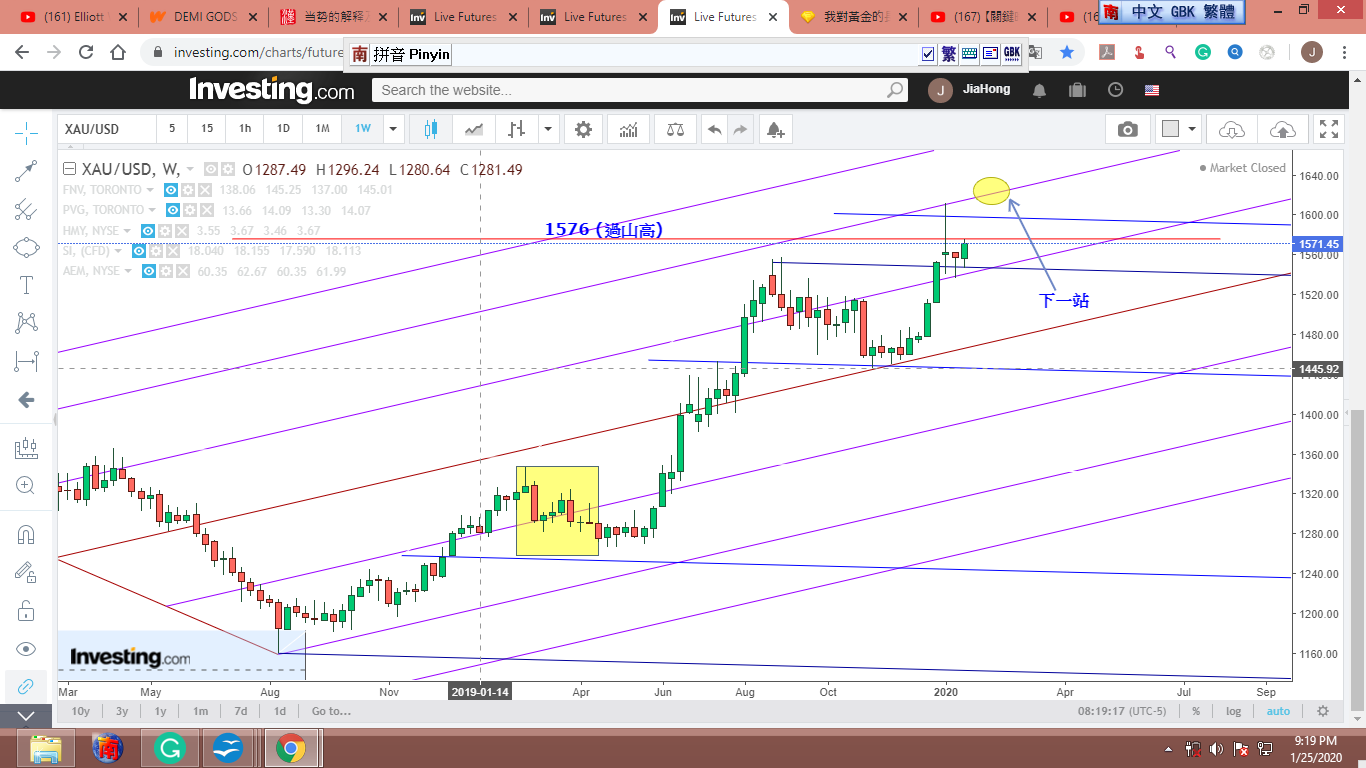Expand the time interval dropdown arrow
The height and width of the screenshot is (768, 1366).
click(394, 129)
